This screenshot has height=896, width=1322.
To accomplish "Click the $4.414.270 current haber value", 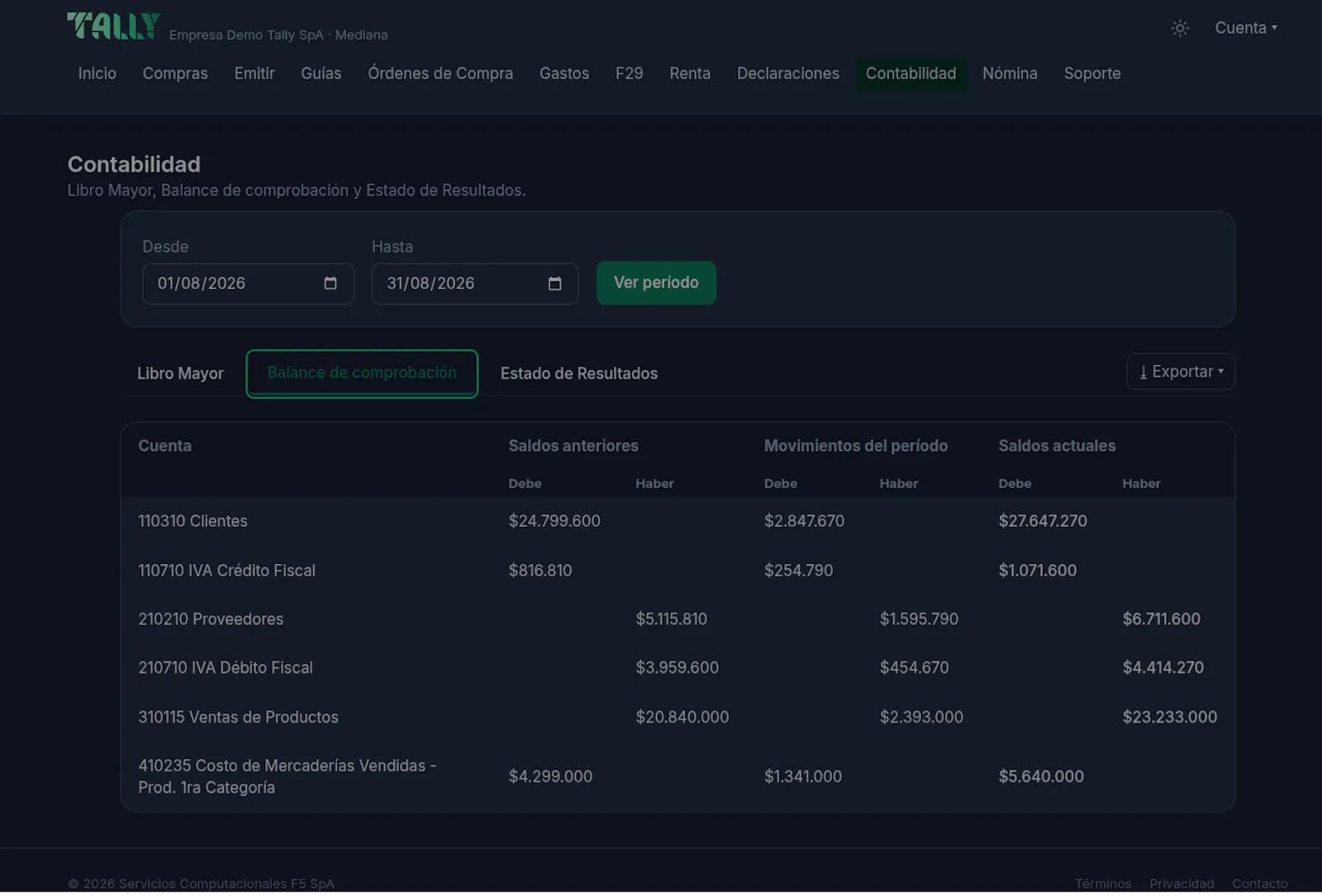I will 1163,668.
